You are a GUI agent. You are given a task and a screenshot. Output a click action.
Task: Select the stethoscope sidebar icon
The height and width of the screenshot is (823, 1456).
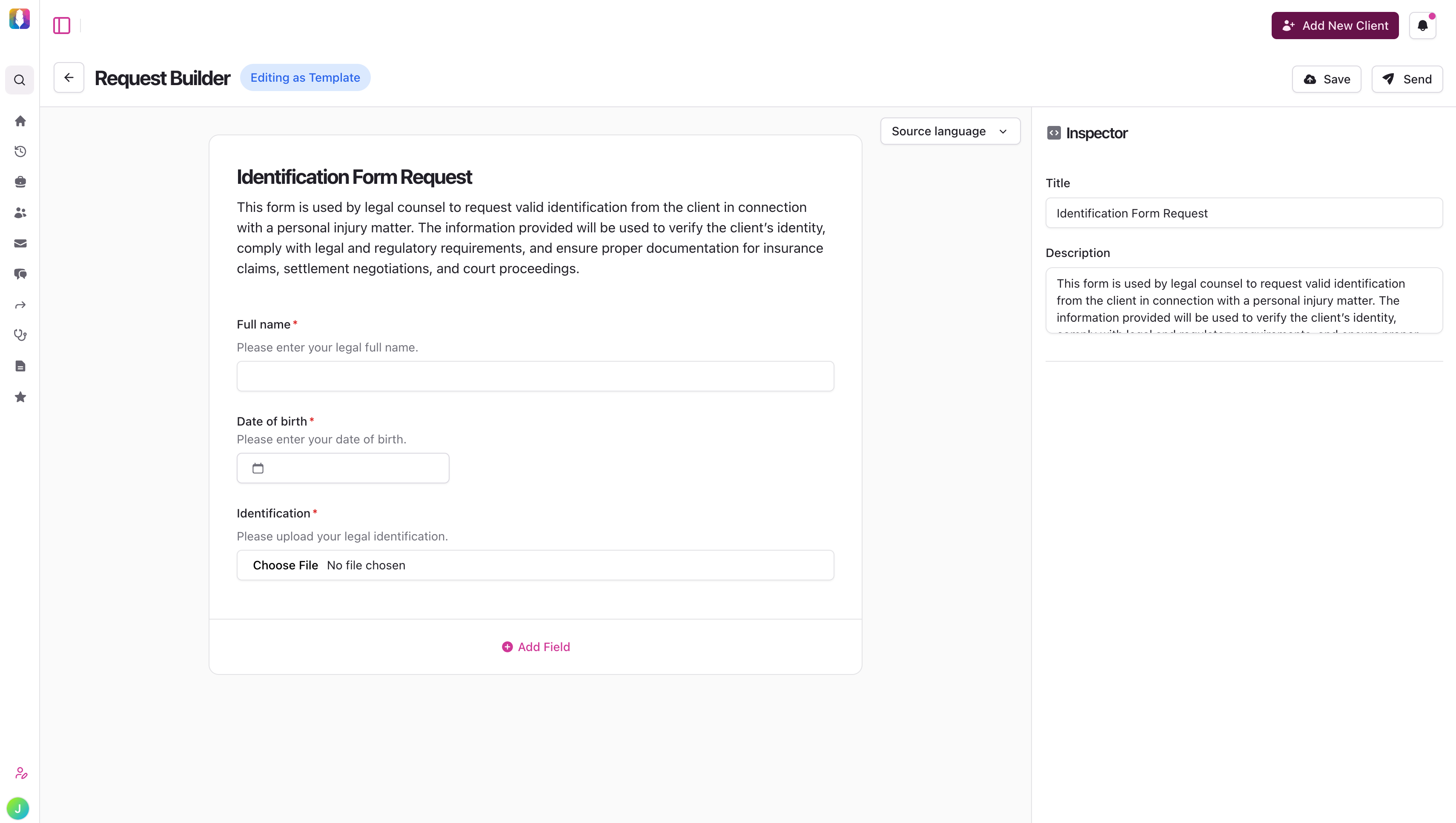pyautogui.click(x=20, y=334)
